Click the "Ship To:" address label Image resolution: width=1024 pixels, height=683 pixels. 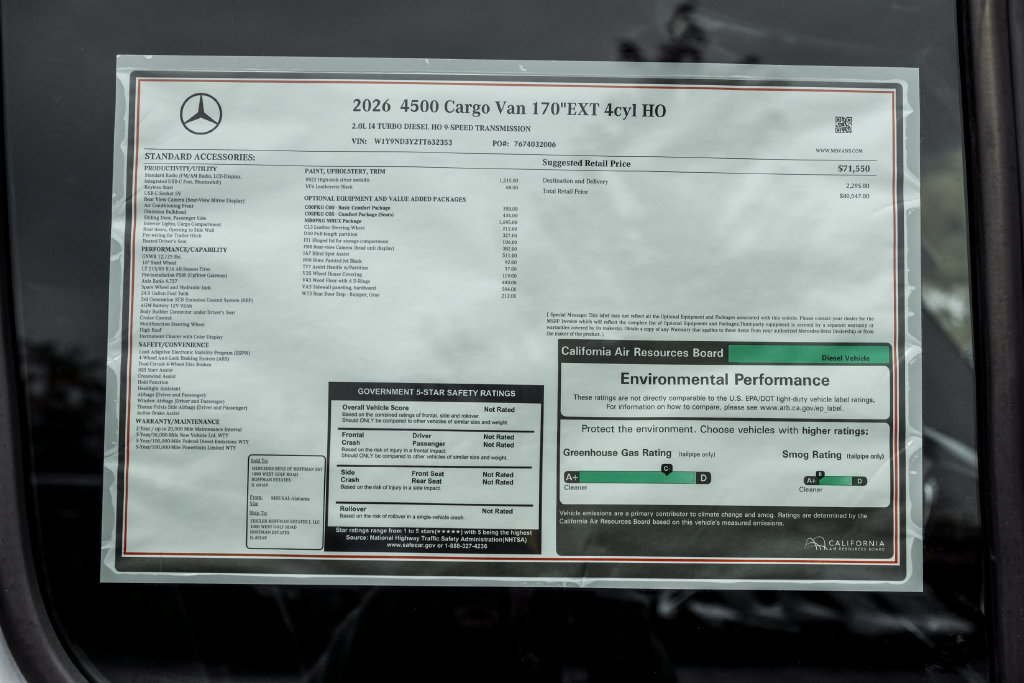[258, 513]
